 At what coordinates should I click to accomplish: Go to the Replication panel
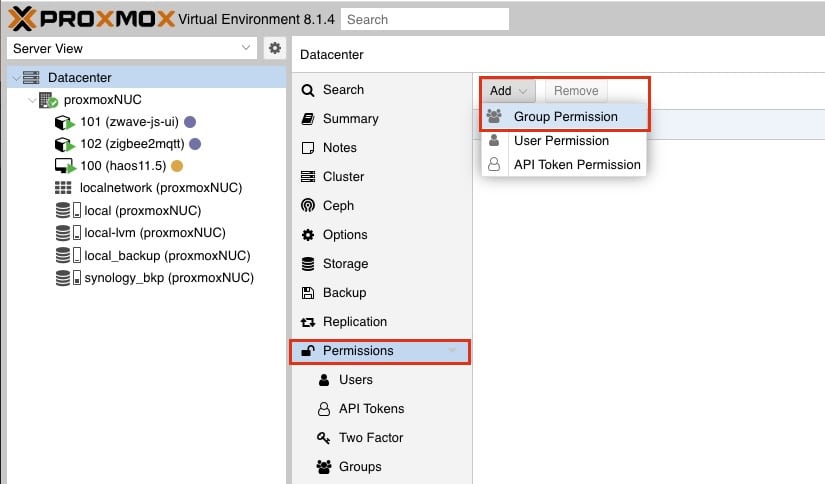tap(380, 321)
